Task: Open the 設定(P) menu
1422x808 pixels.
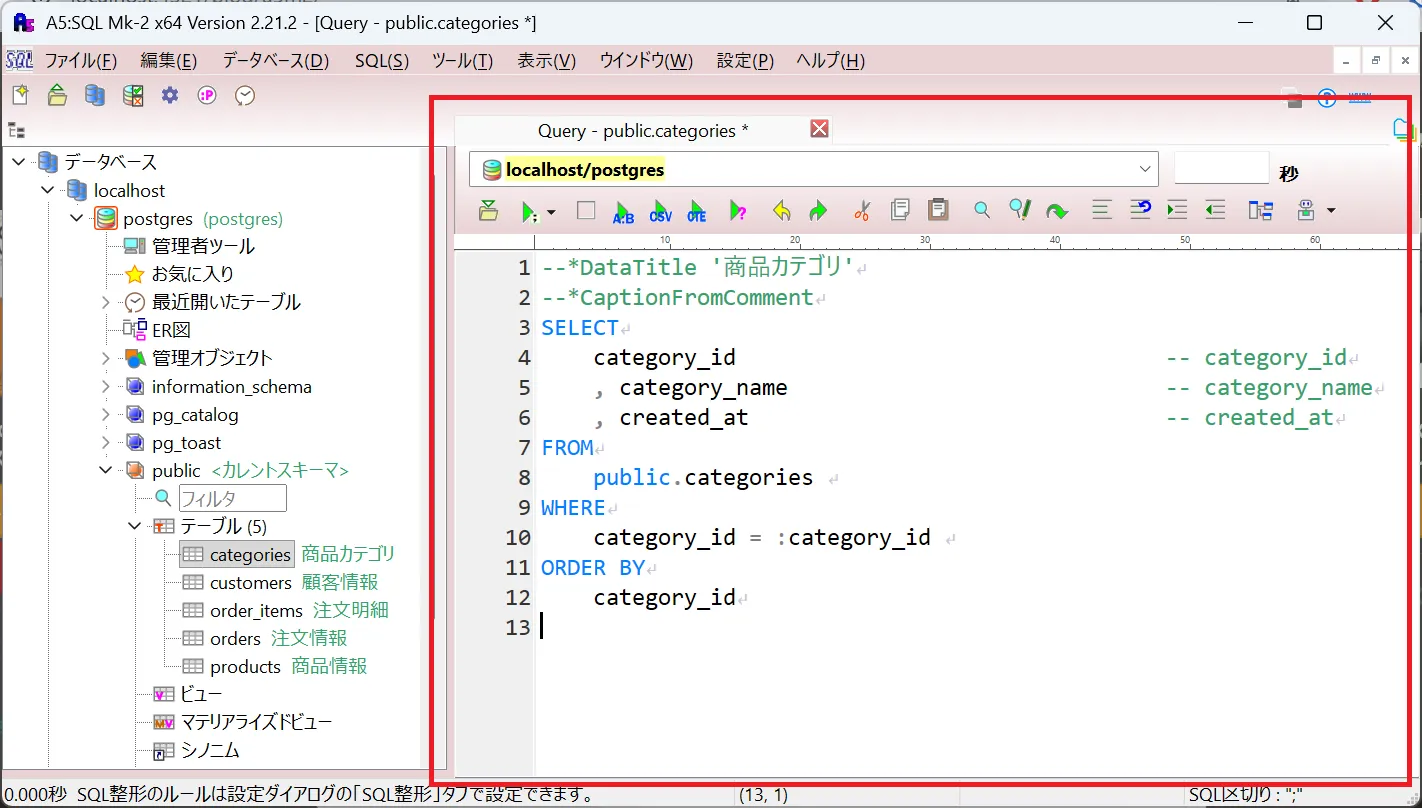Action: [x=745, y=61]
